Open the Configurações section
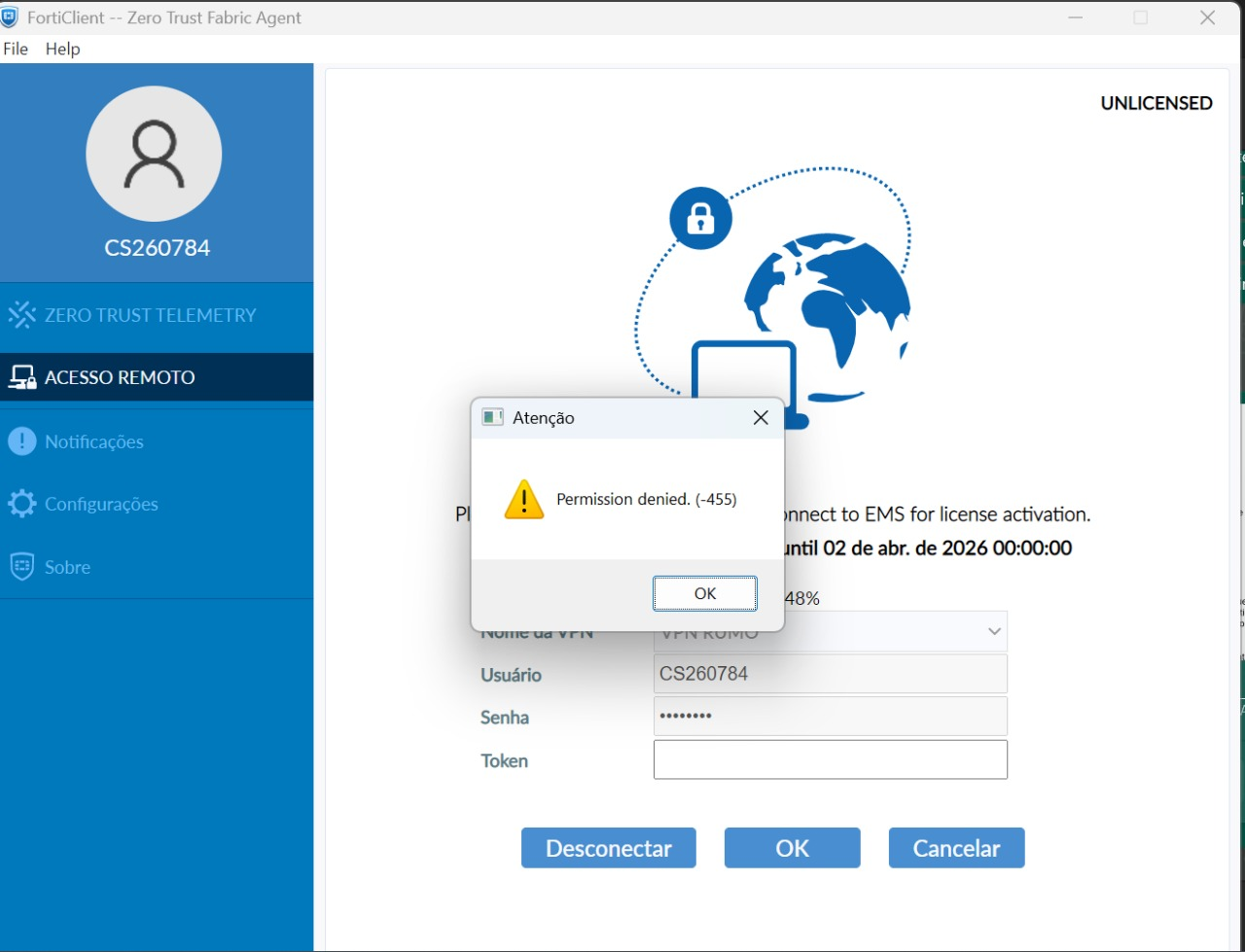The width and height of the screenshot is (1245, 952). tap(157, 504)
